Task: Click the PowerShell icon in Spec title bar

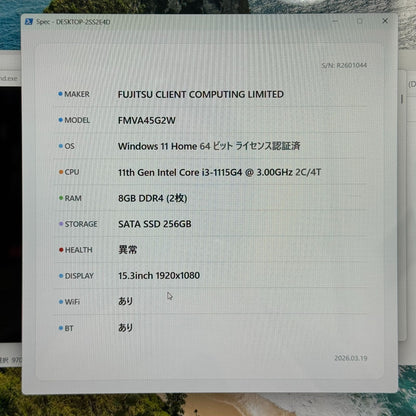Action: pyautogui.click(x=29, y=22)
